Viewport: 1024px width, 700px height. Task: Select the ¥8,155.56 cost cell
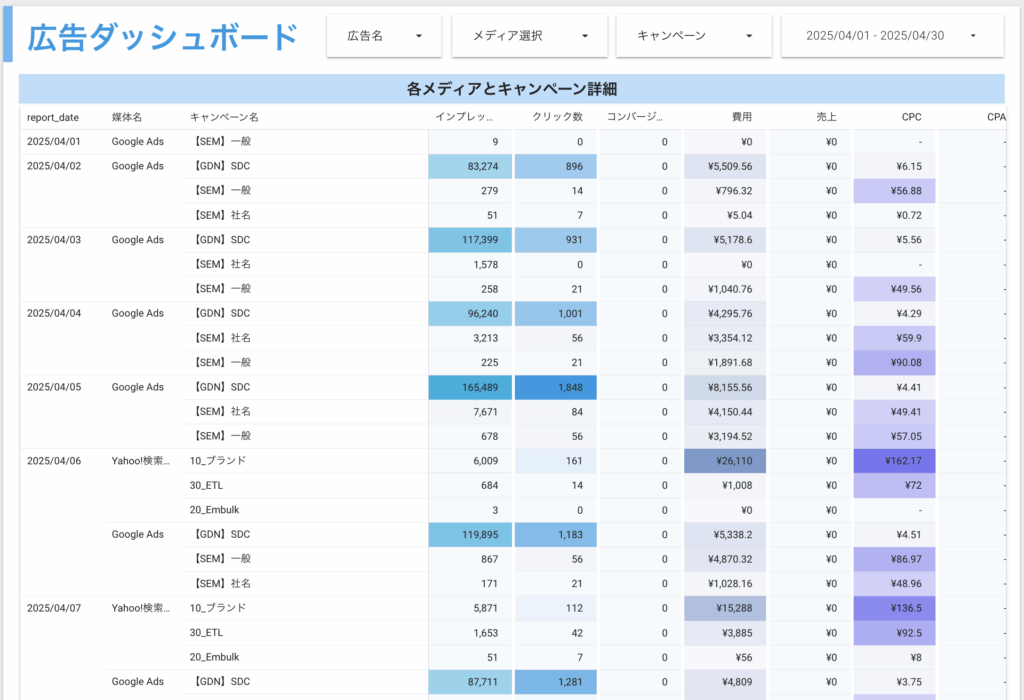[x=725, y=387]
